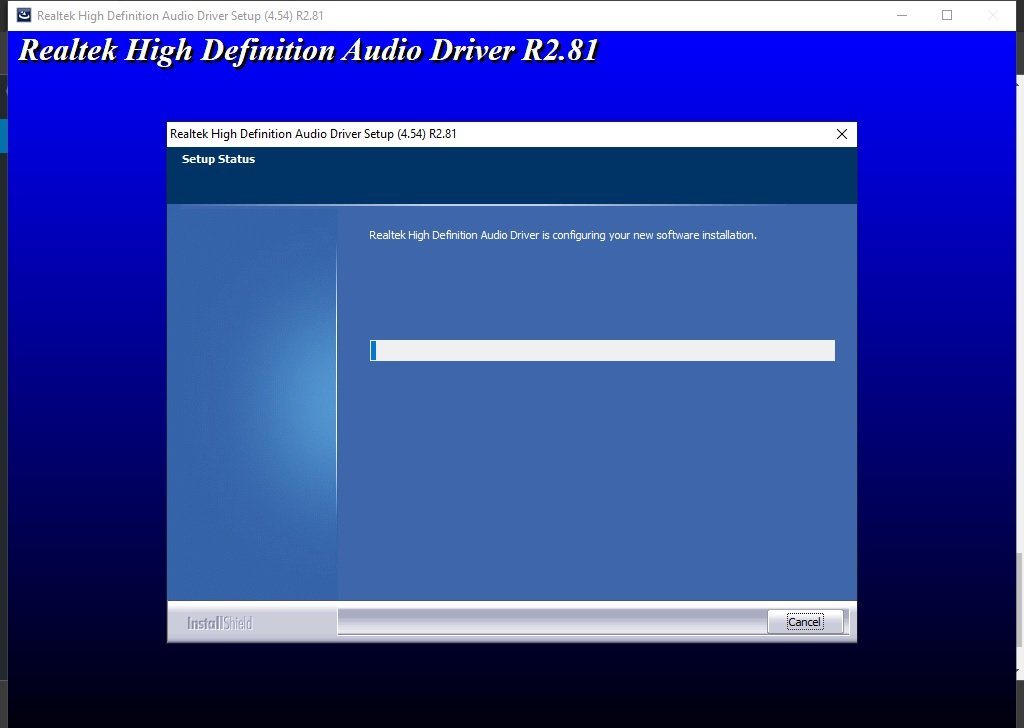The height and width of the screenshot is (728, 1024).
Task: Maximize the outer Realtek setup window
Action: pyautogui.click(x=947, y=15)
